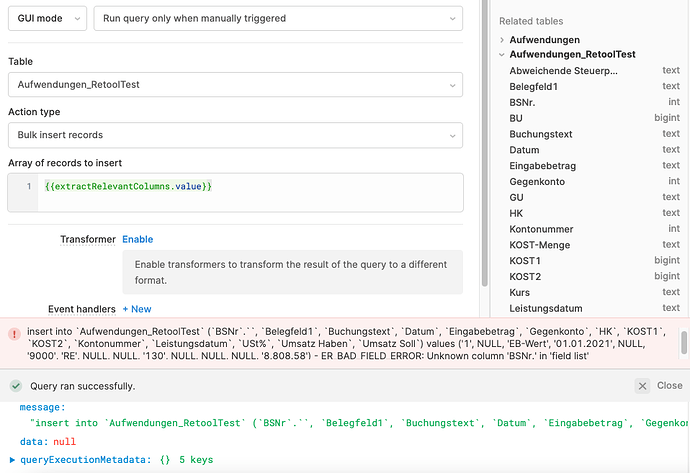
Task: Click line number 1 in code editor
Action: pyautogui.click(x=29, y=187)
